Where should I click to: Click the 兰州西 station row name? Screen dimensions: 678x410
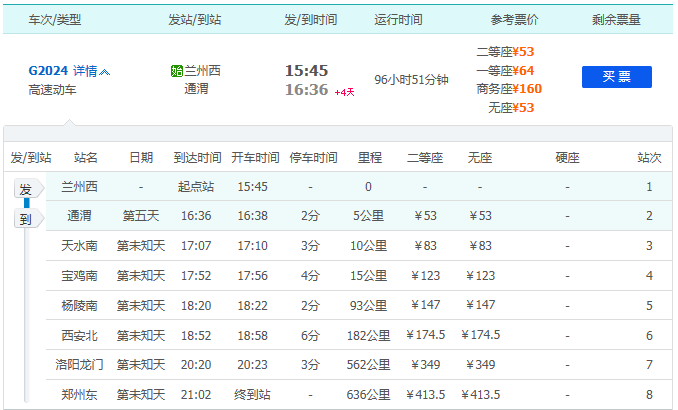click(79, 187)
